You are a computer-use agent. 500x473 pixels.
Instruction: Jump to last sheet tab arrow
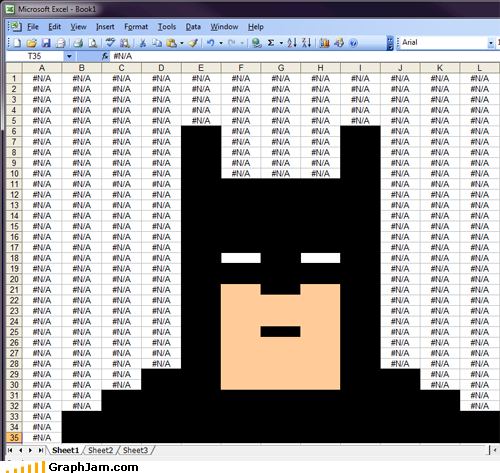[x=40, y=450]
